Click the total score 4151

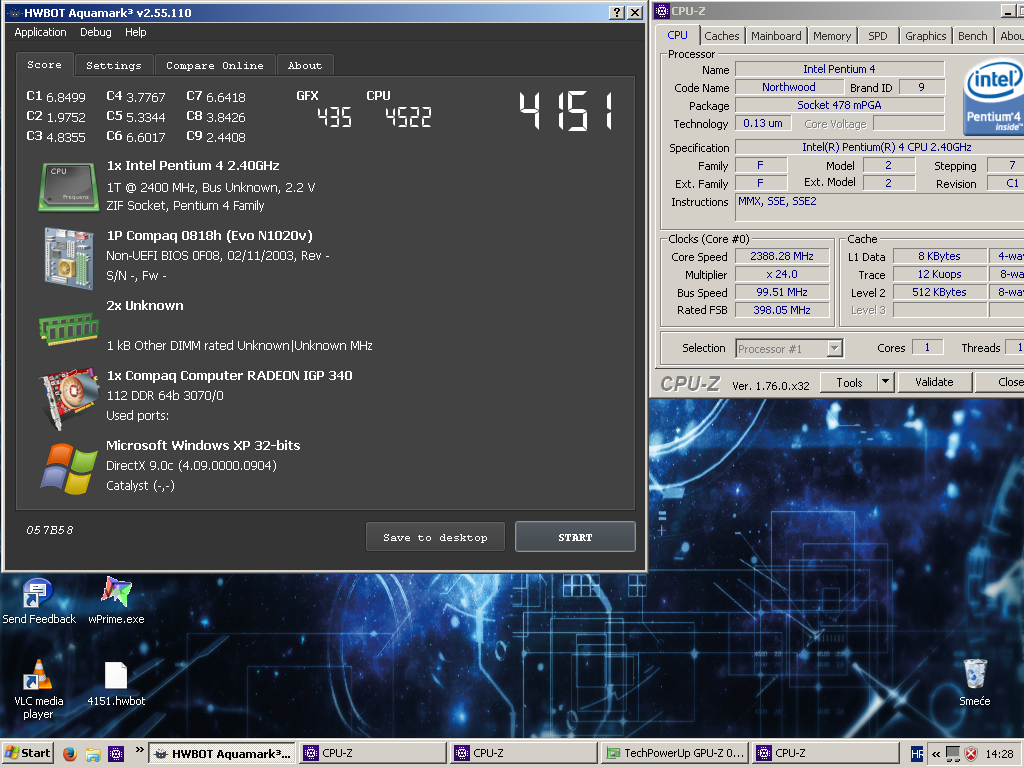(x=566, y=110)
